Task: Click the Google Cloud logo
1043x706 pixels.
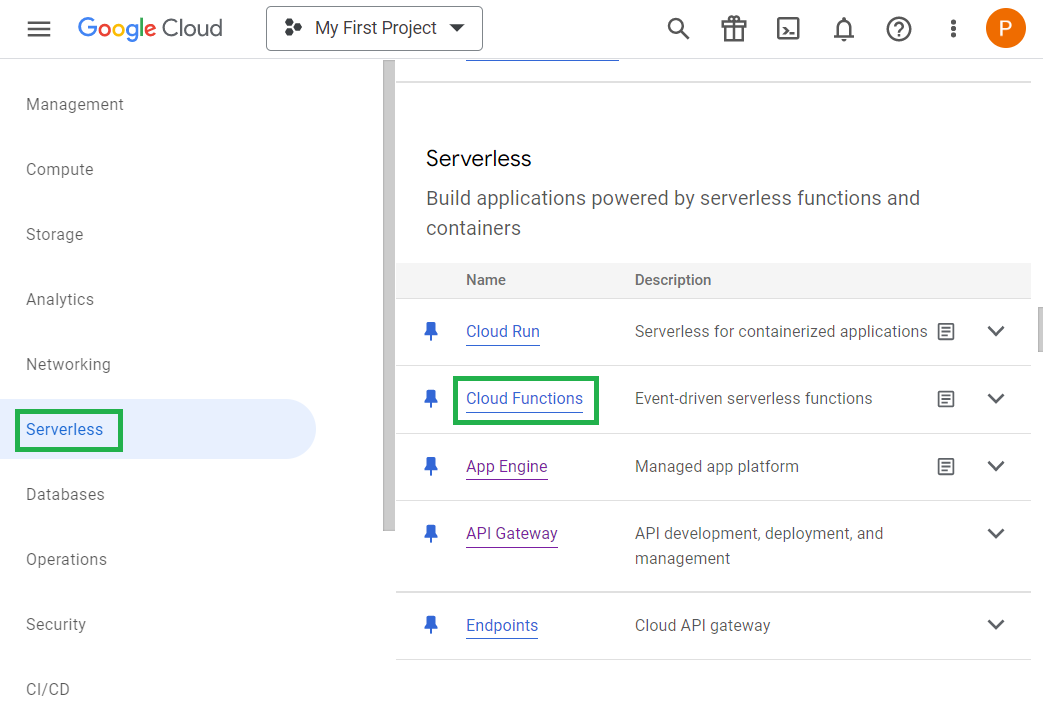Action: click(x=150, y=29)
